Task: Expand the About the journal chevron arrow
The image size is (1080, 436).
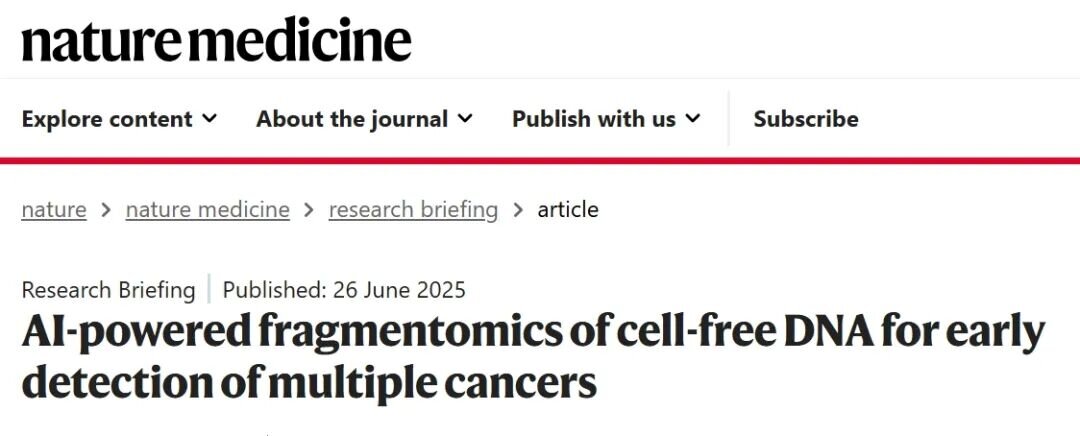Action: click(x=465, y=118)
